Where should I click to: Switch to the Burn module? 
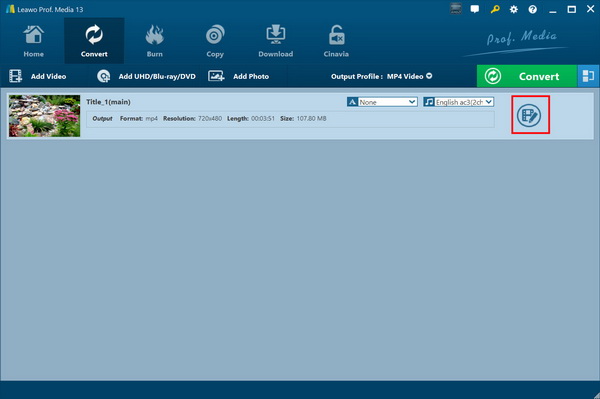click(x=155, y=41)
